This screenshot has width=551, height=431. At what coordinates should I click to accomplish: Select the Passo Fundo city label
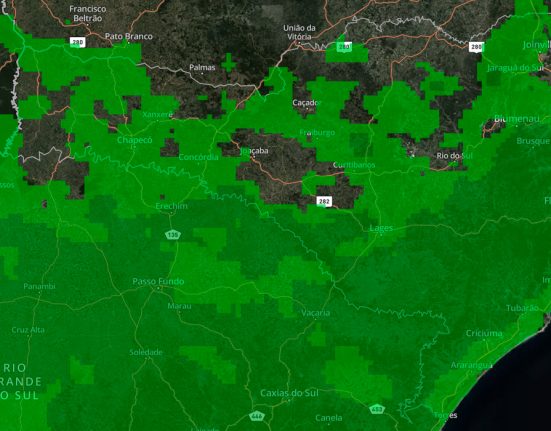pos(158,281)
